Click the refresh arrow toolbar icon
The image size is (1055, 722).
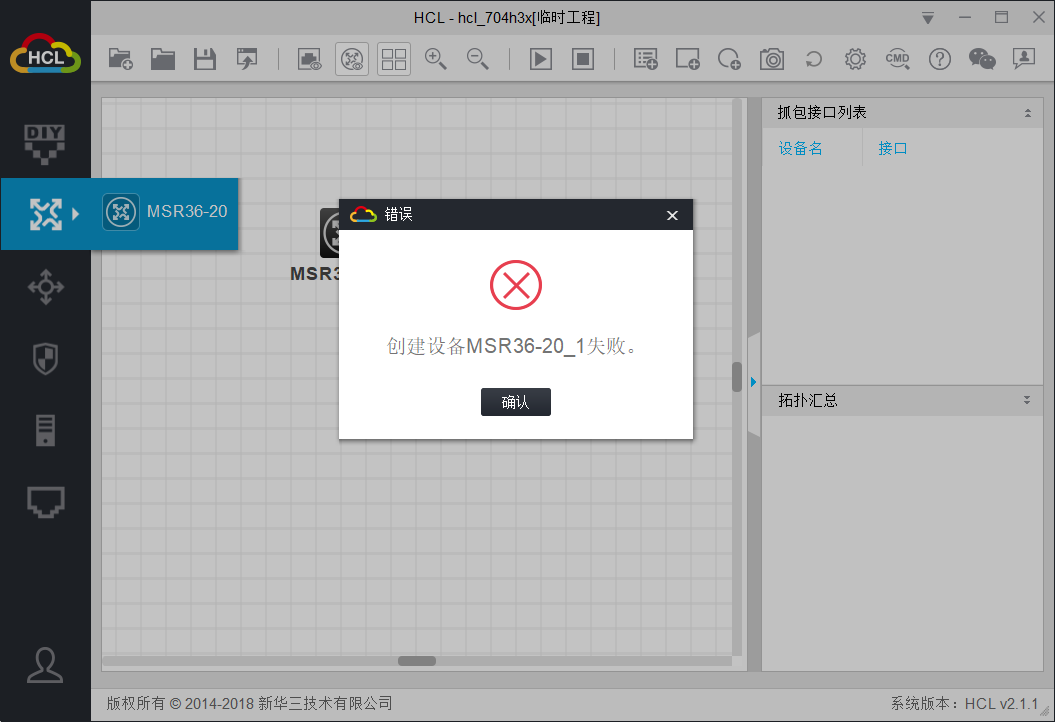tap(813, 59)
